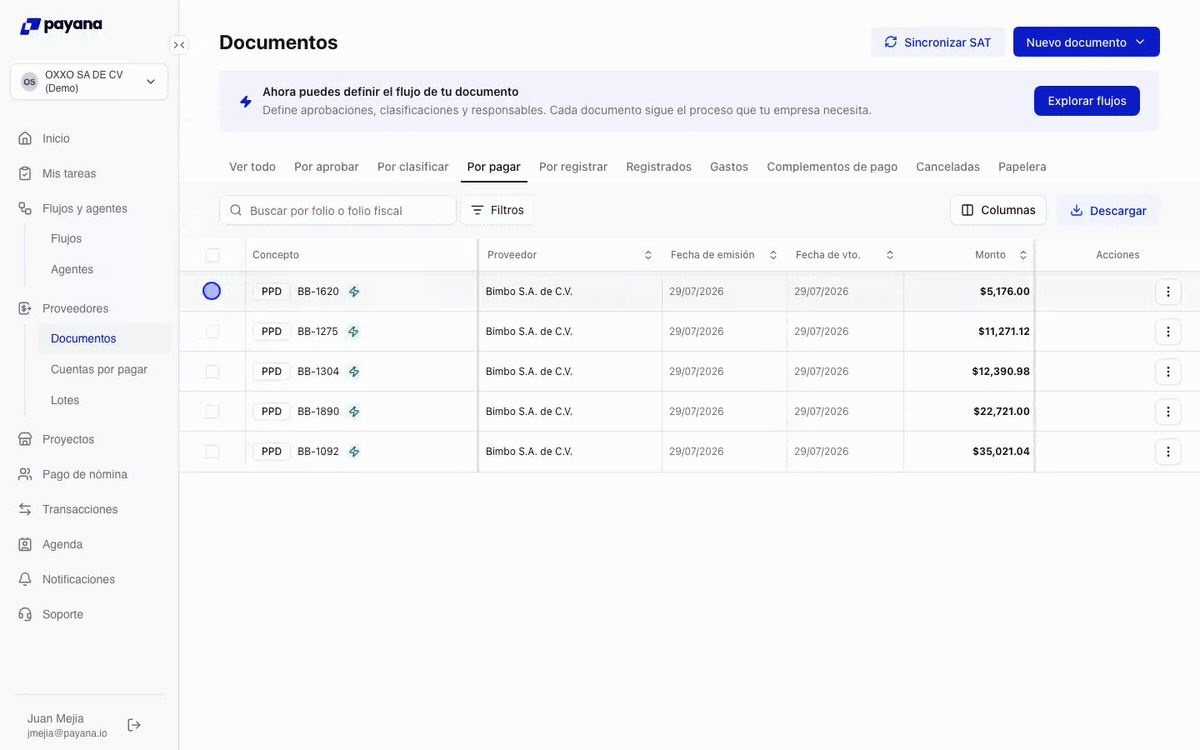Click the $35,021.04 amount cell
The image size is (1200, 750).
tap(969, 452)
